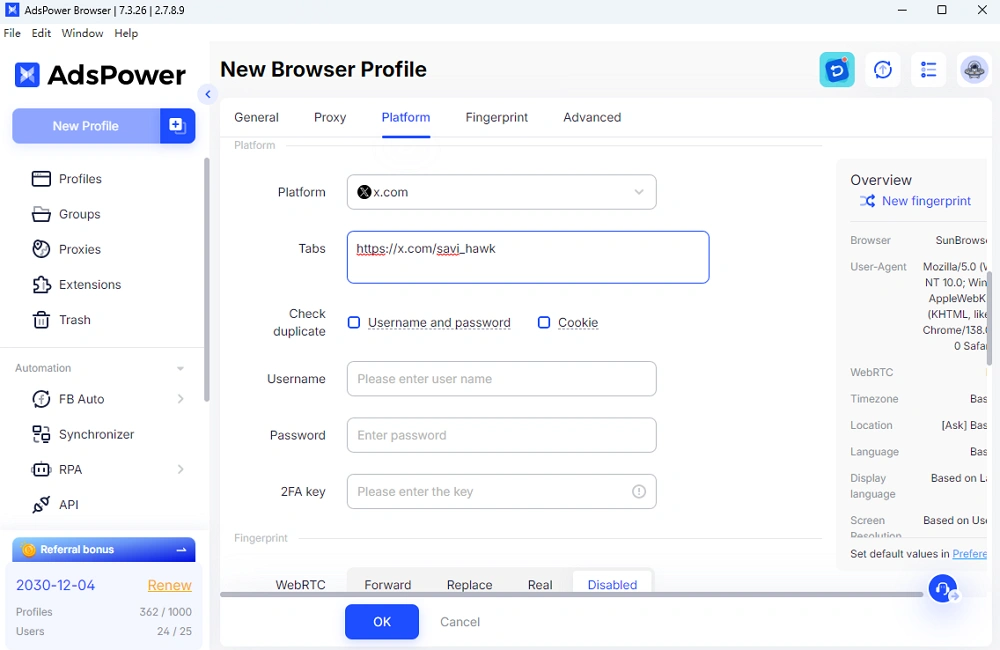Collapse the sidebar with the chevron button
The width and height of the screenshot is (1000, 650).
tap(207, 94)
